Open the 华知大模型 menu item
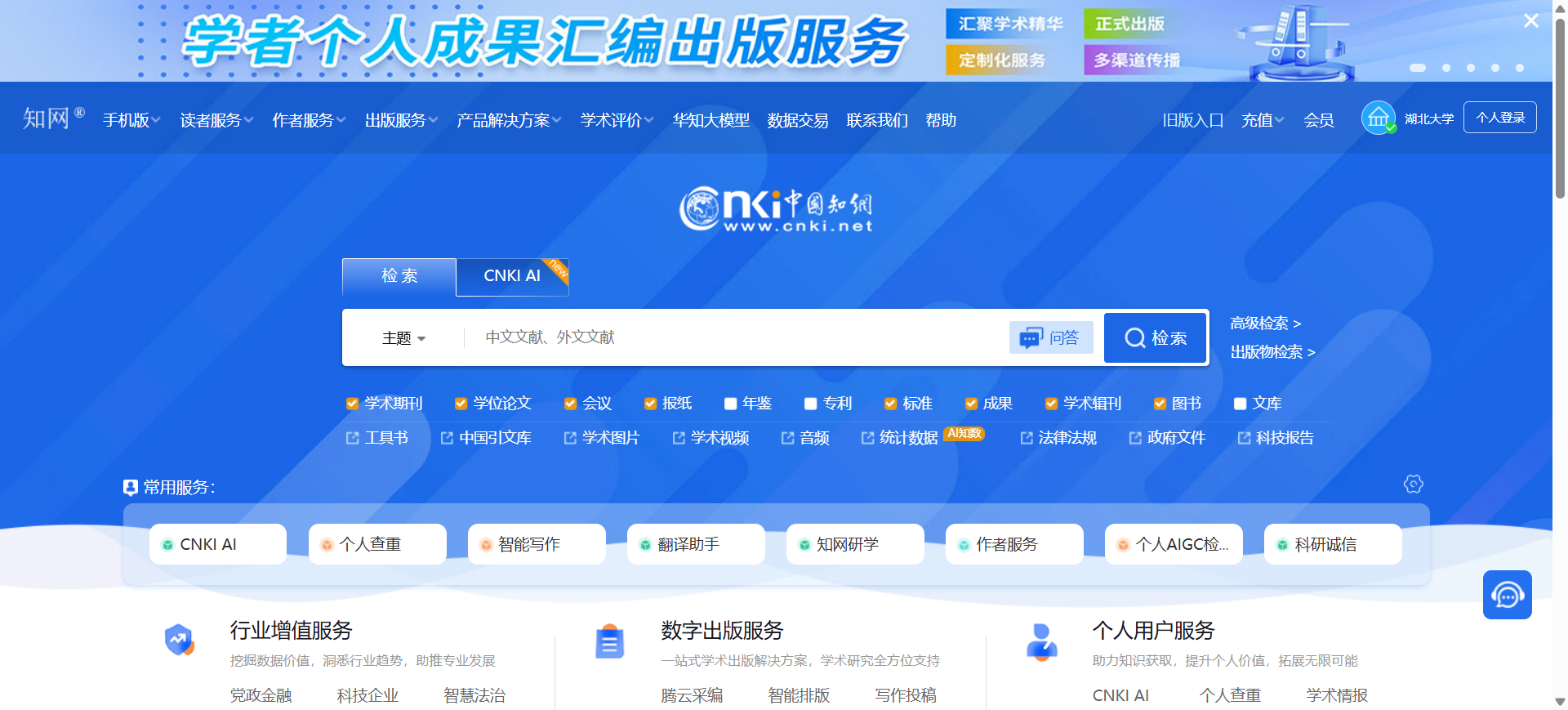The image size is (1568, 710). [710, 120]
